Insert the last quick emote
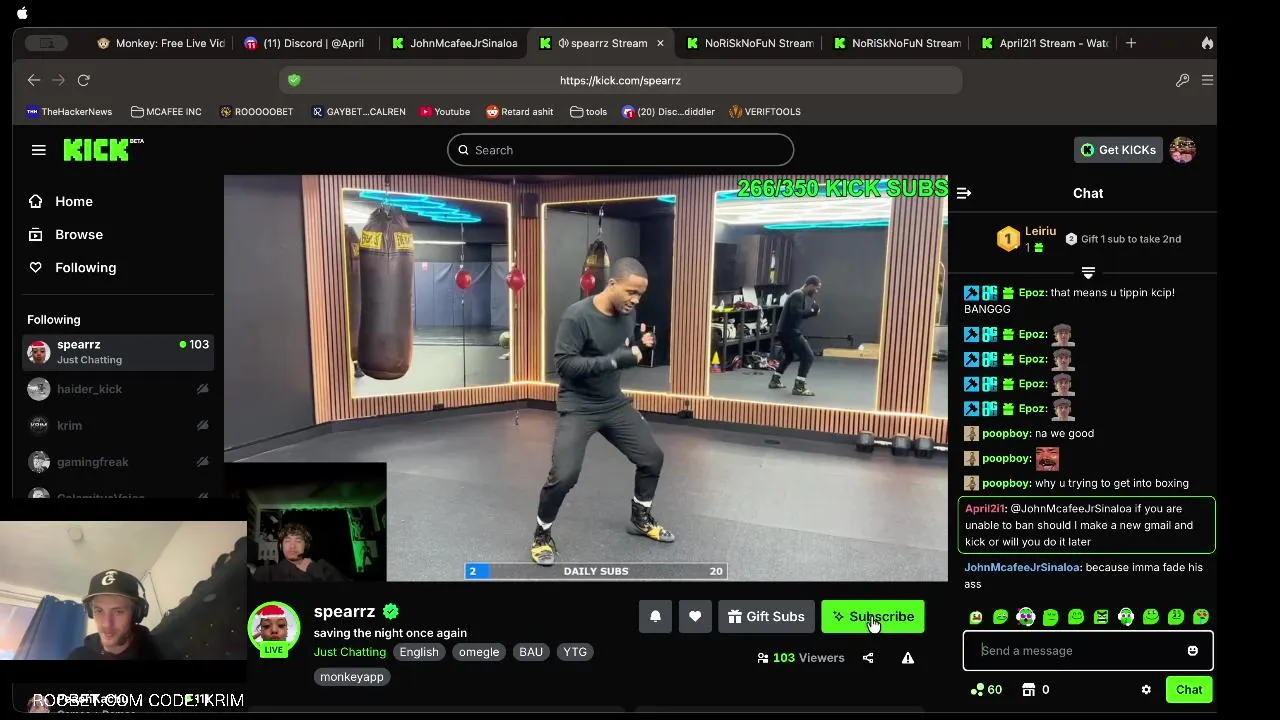1280x720 pixels. click(x=1201, y=617)
